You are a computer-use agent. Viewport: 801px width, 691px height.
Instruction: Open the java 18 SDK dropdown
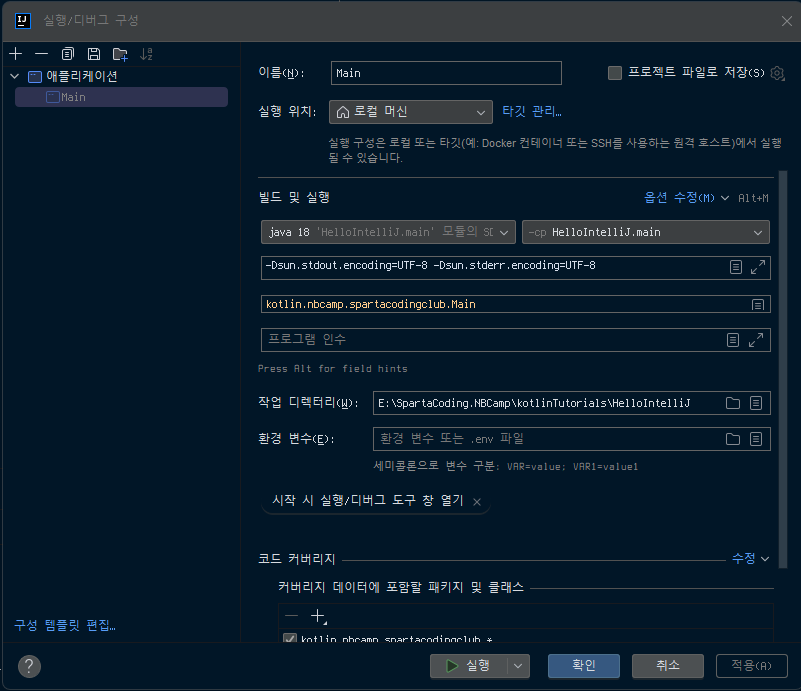tap(388, 232)
